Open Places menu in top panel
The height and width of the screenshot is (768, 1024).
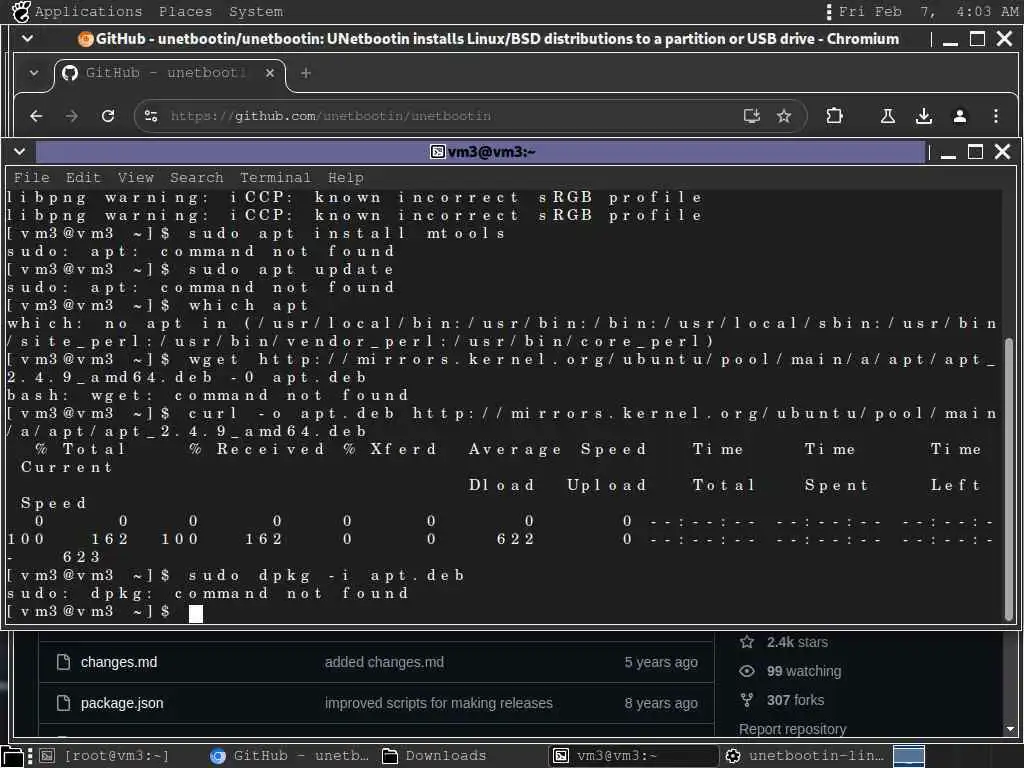click(x=185, y=11)
